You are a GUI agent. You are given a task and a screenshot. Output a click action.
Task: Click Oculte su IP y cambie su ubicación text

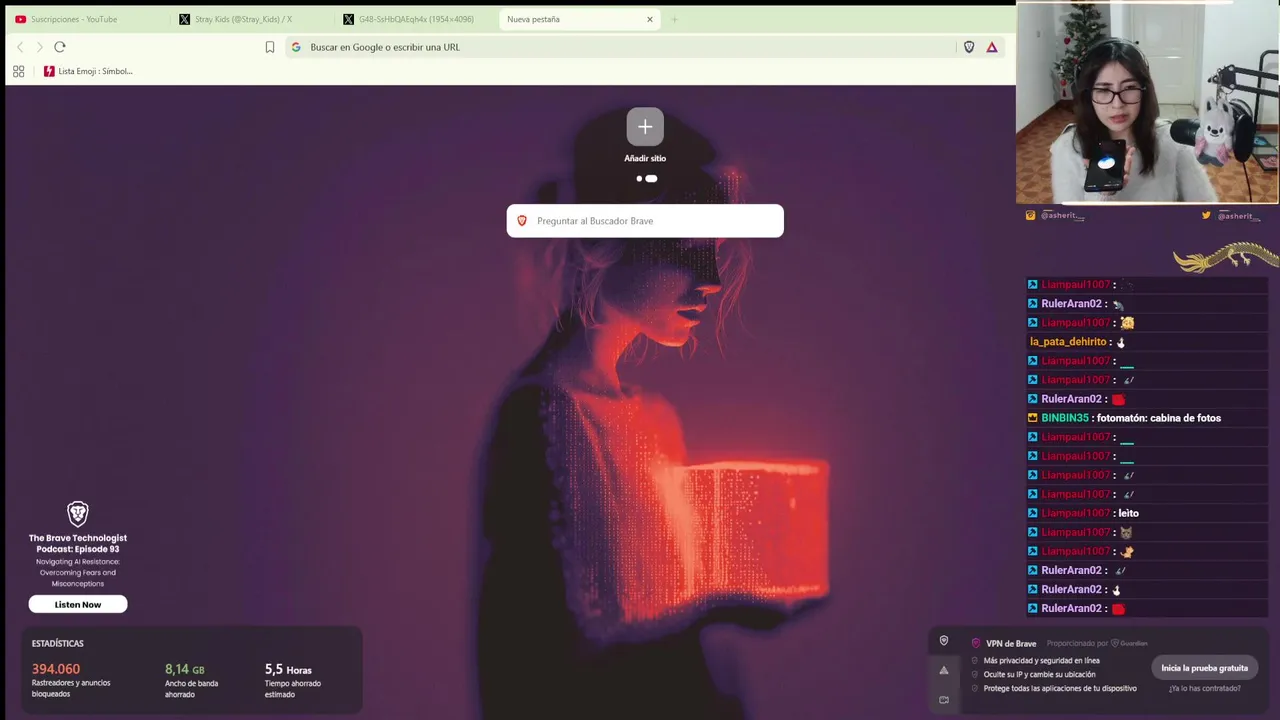coord(1039,675)
